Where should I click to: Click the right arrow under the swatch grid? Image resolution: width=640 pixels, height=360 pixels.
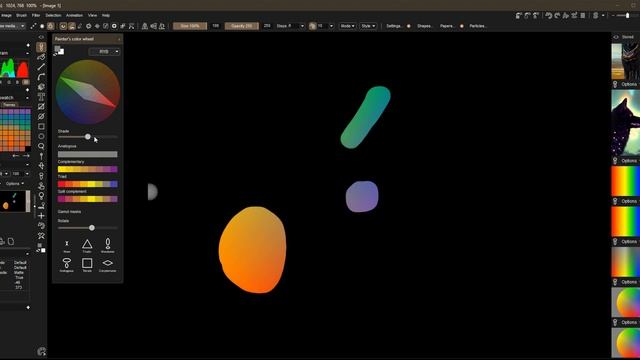point(26,156)
